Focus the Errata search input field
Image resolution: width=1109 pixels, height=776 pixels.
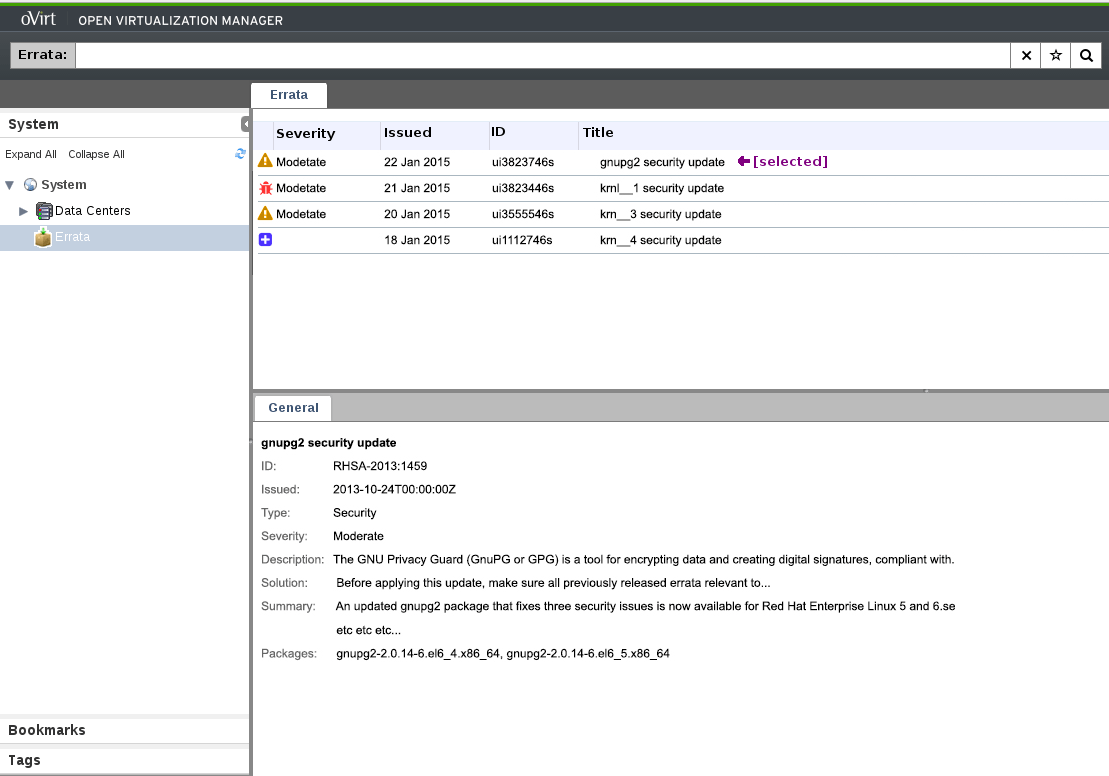pos(542,56)
